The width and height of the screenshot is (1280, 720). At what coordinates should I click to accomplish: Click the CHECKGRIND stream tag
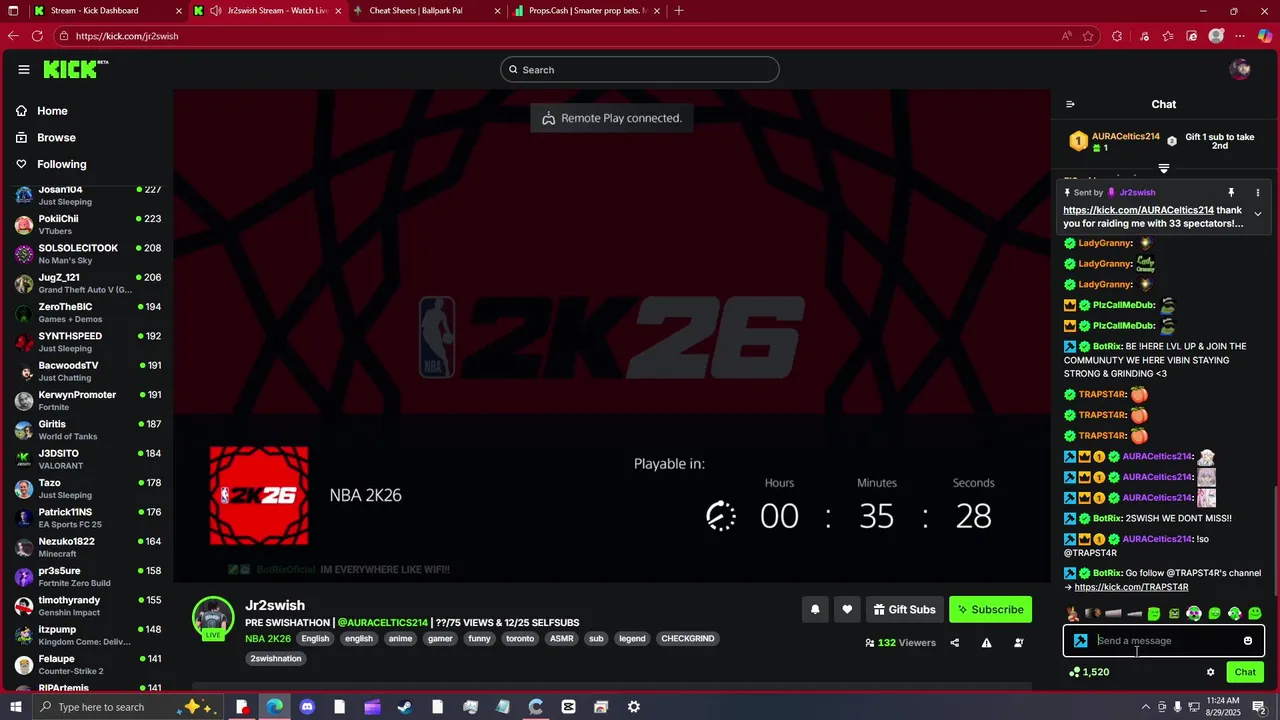687,638
